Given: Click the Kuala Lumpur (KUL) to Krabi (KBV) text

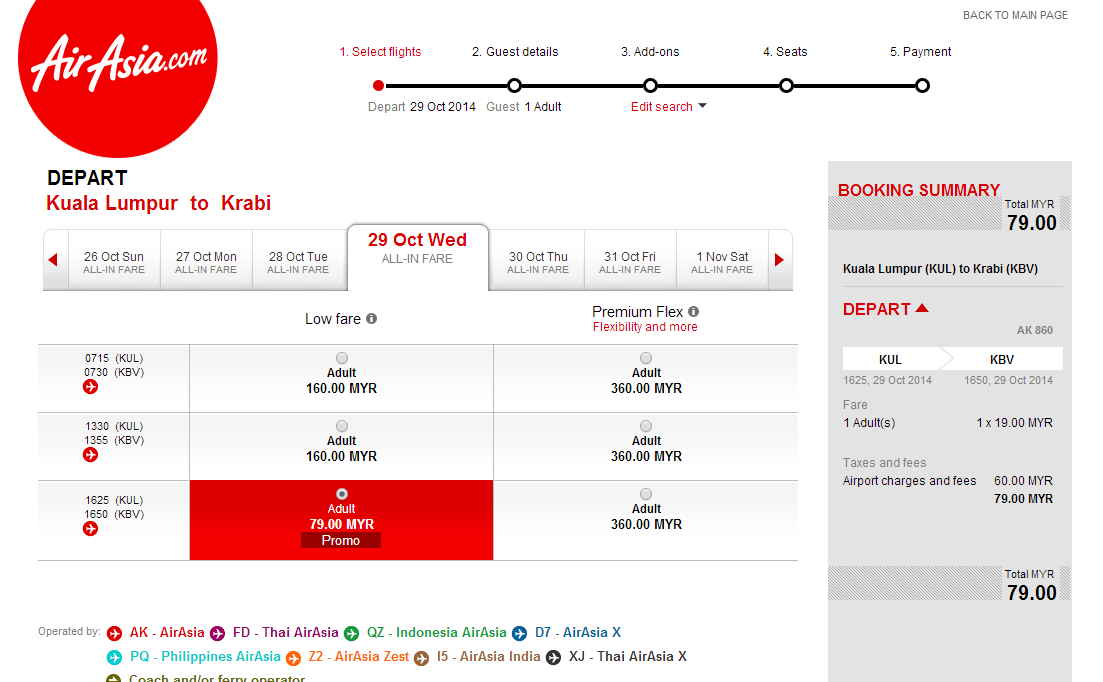Looking at the screenshot, I should (941, 269).
